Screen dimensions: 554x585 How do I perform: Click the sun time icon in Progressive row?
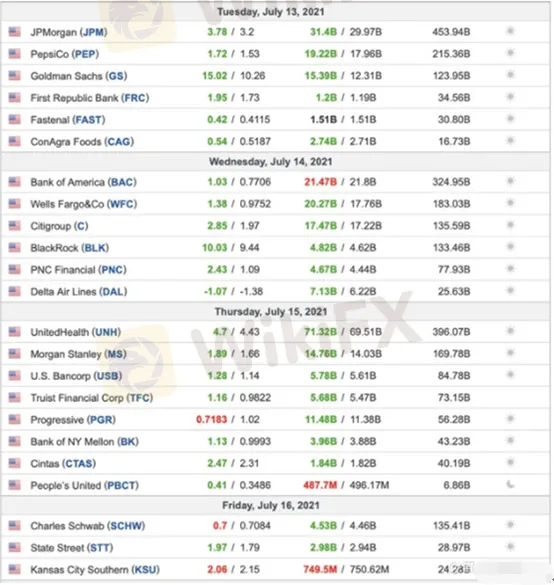[x=510, y=419]
